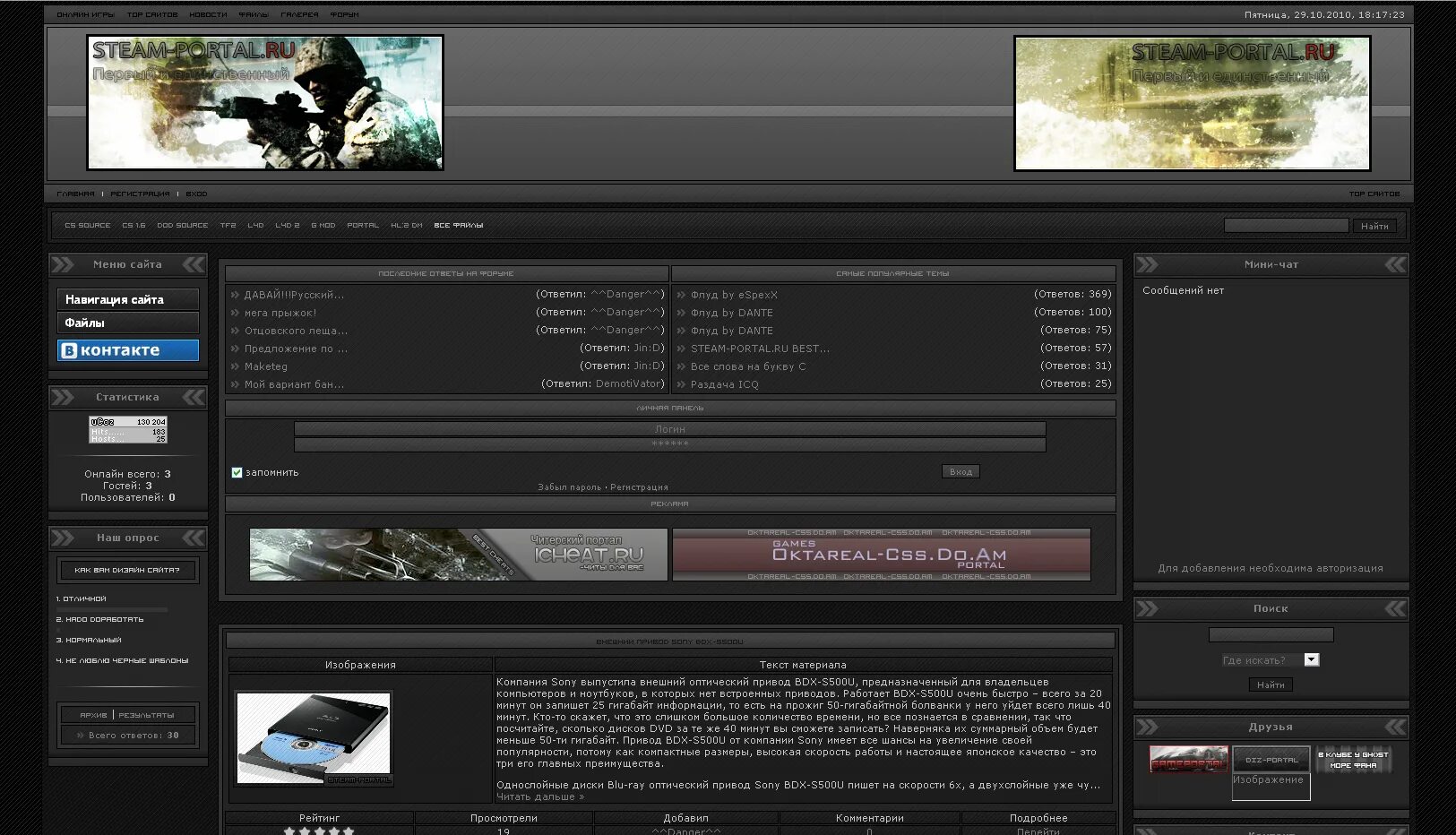The width and height of the screenshot is (1456, 835).
Task: Open Top сайтов link at right of header
Action: point(1374,194)
